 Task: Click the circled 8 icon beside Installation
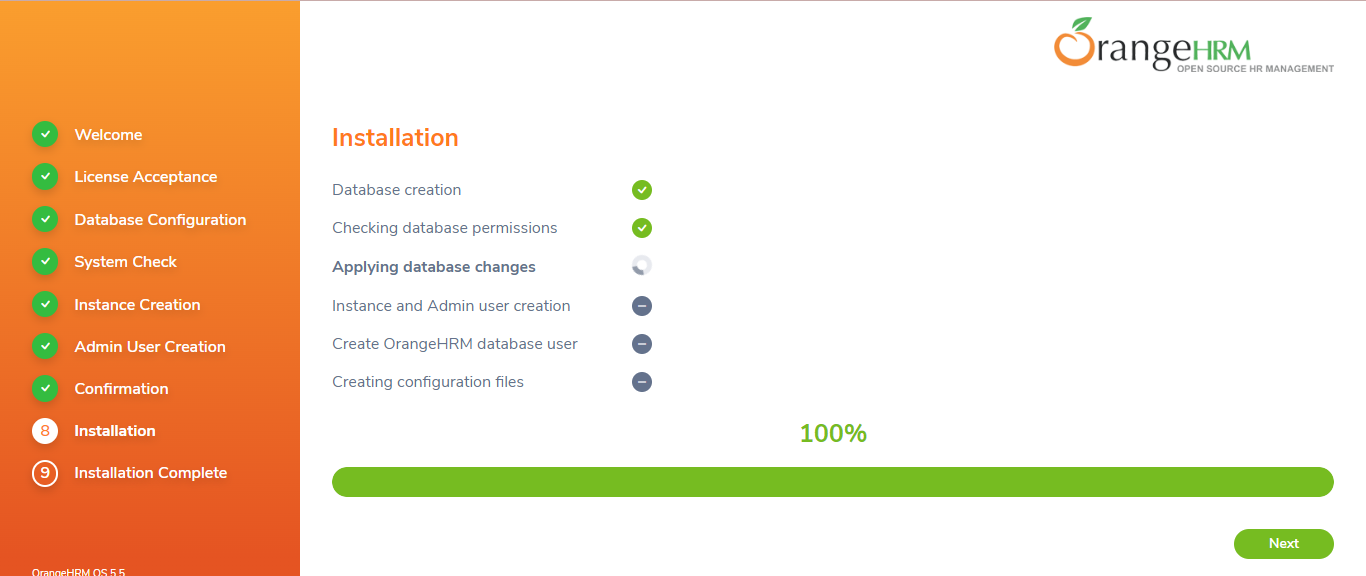(45, 430)
